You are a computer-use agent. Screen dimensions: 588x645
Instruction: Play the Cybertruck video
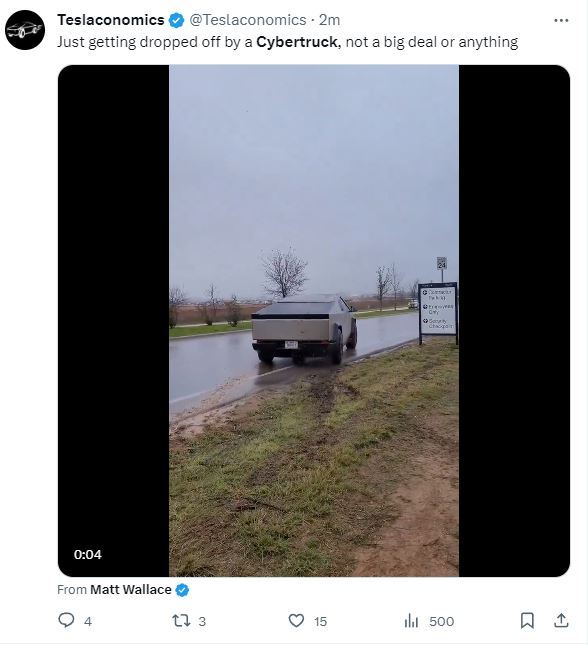pos(314,320)
